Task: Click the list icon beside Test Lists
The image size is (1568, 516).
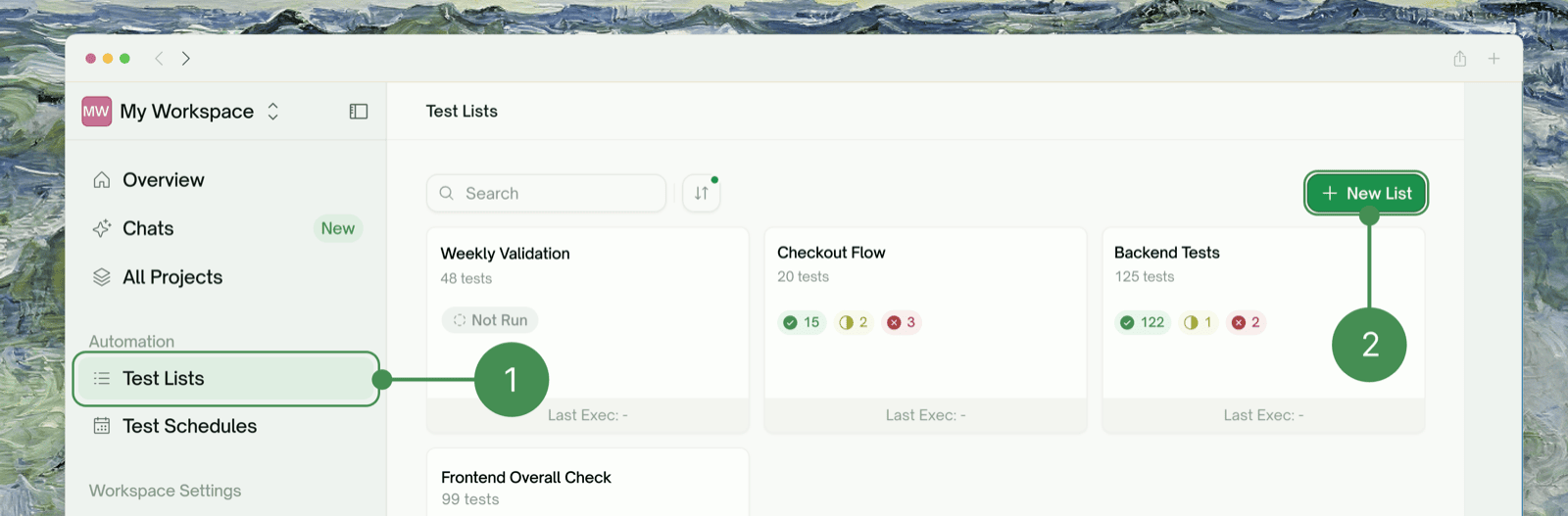Action: [101, 378]
